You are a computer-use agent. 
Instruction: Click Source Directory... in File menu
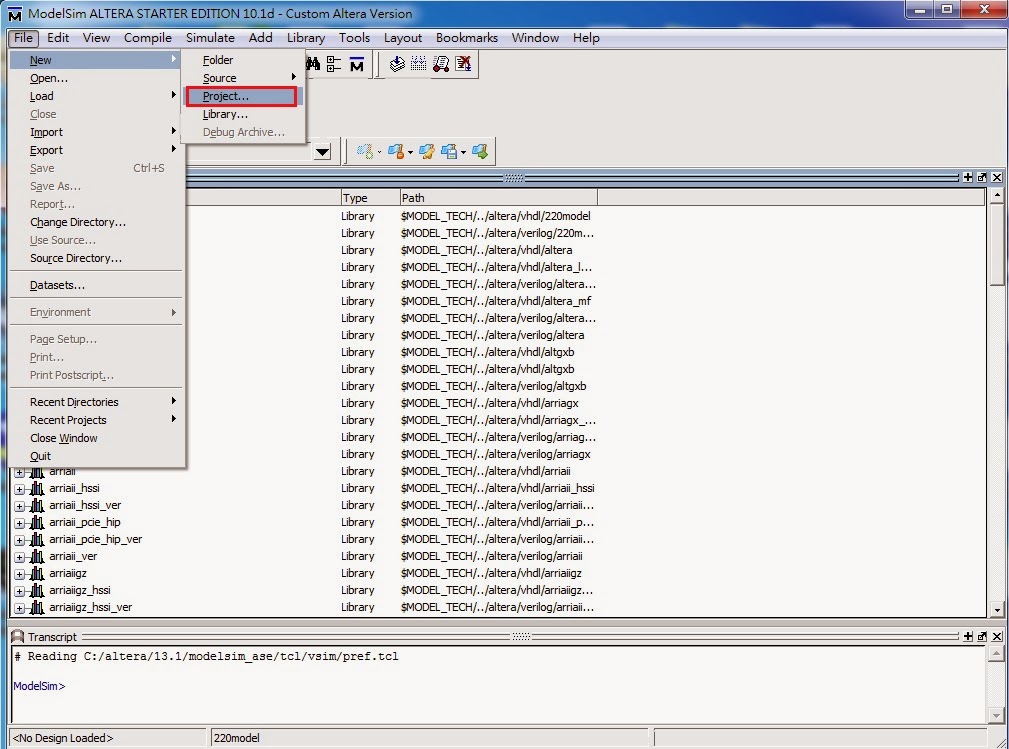coord(97,258)
